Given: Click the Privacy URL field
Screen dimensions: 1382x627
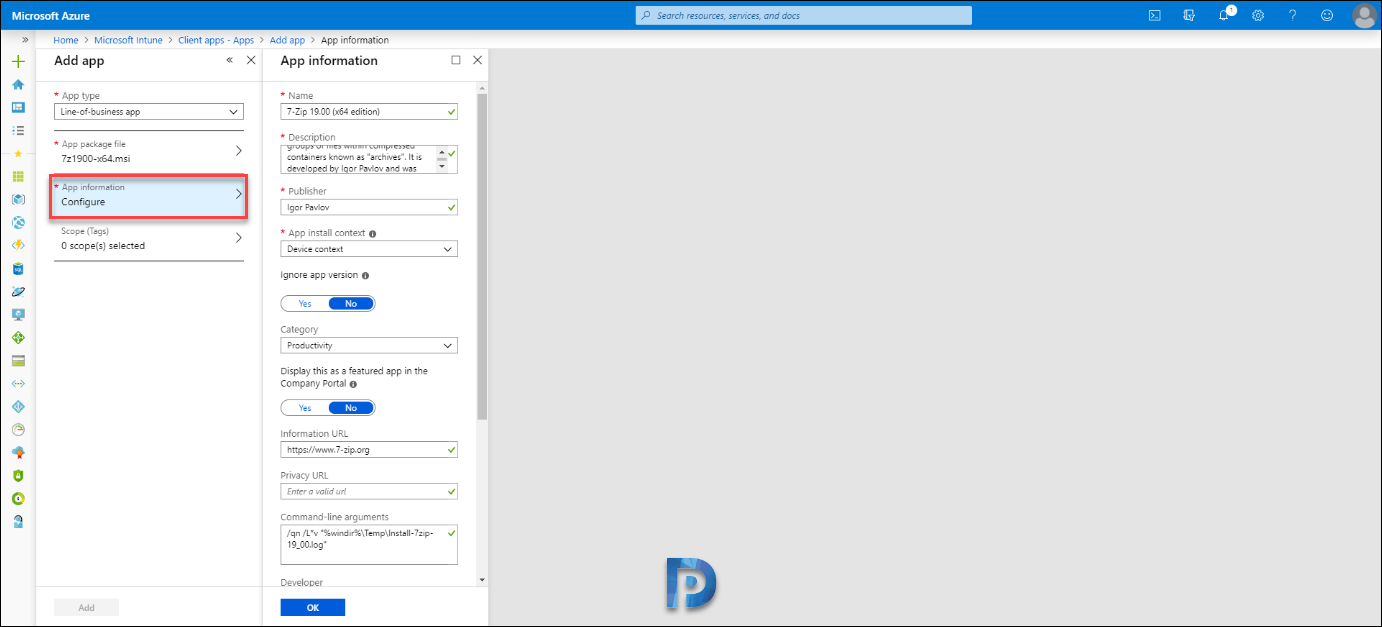Looking at the screenshot, I should [x=369, y=491].
